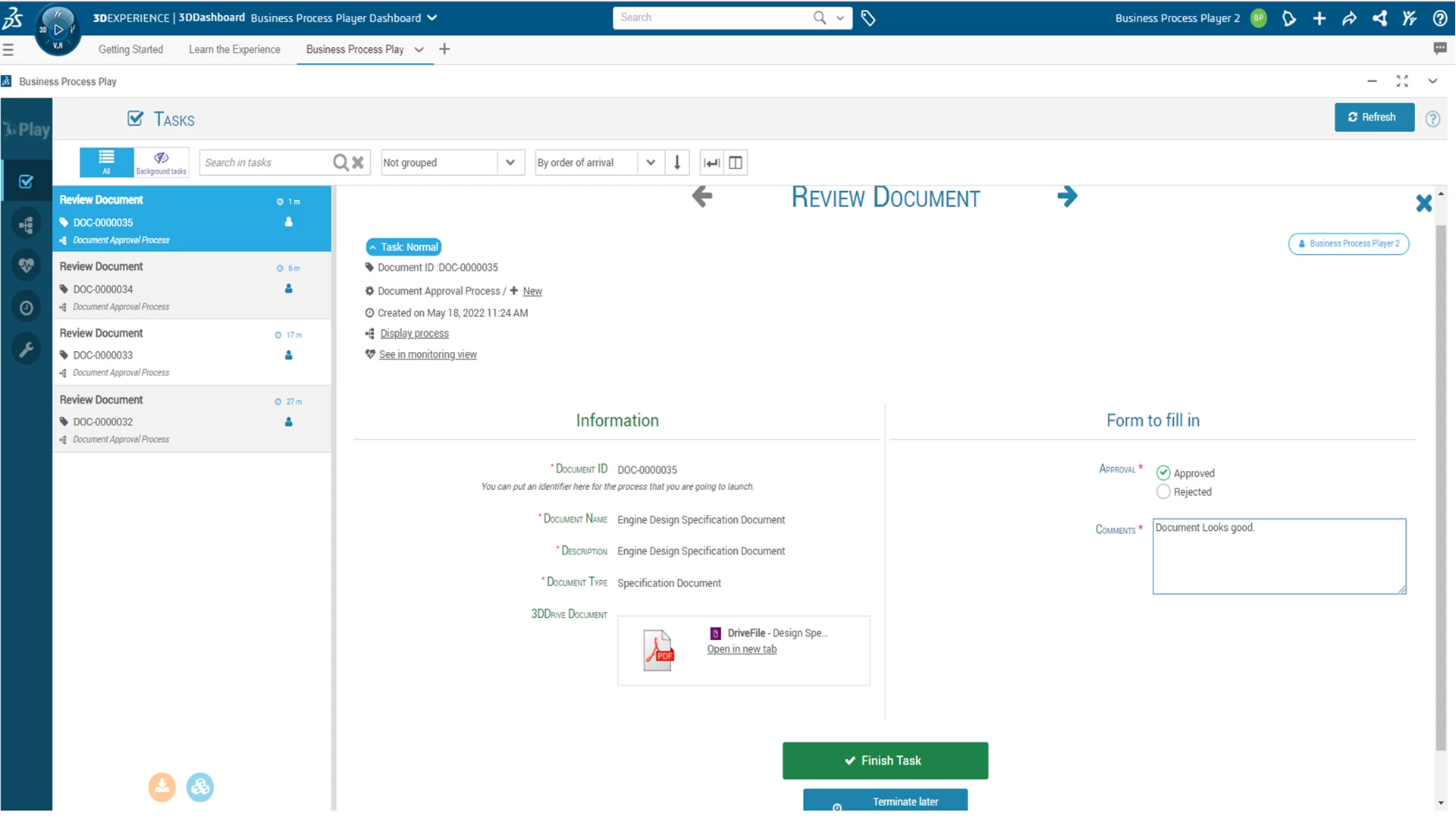1456x819 pixels.
Task: Switch to the Getting Started tab
Action: click(x=130, y=49)
